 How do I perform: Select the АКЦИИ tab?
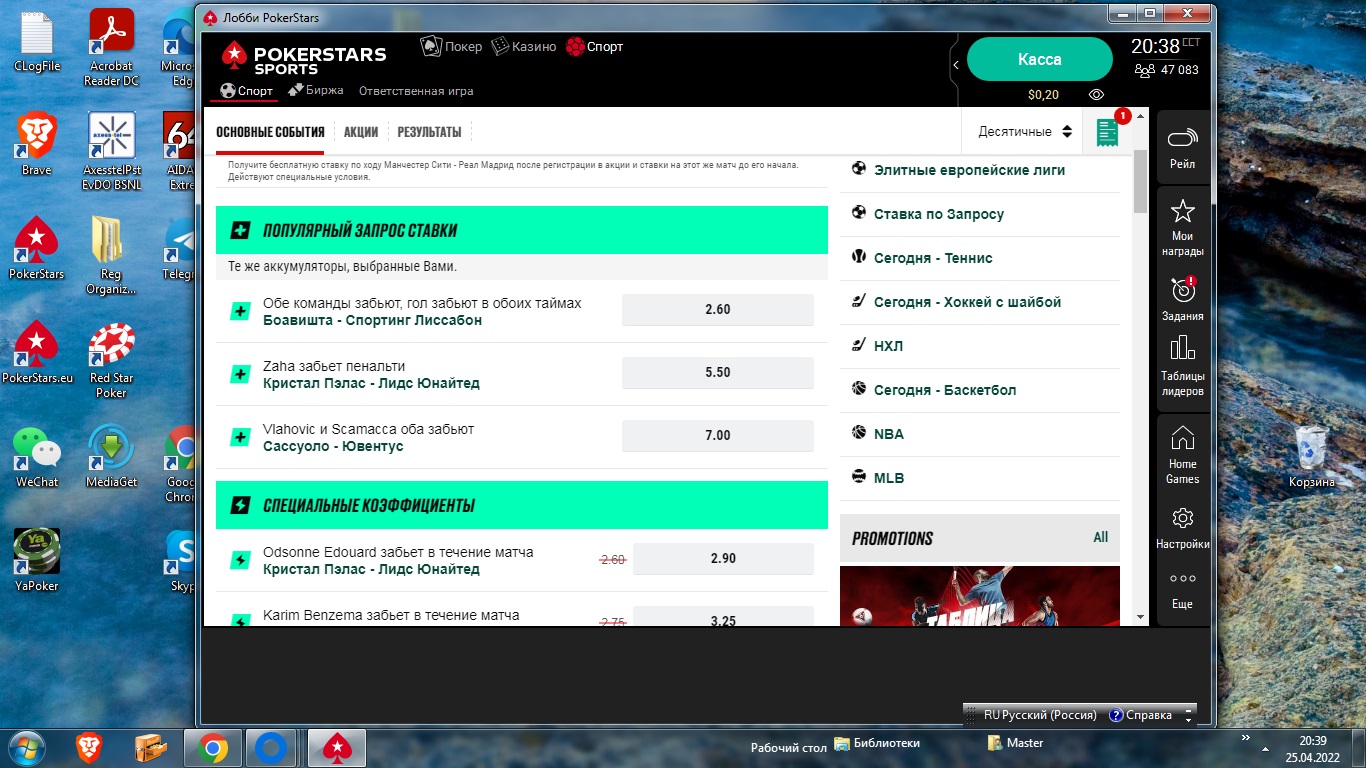[361, 132]
